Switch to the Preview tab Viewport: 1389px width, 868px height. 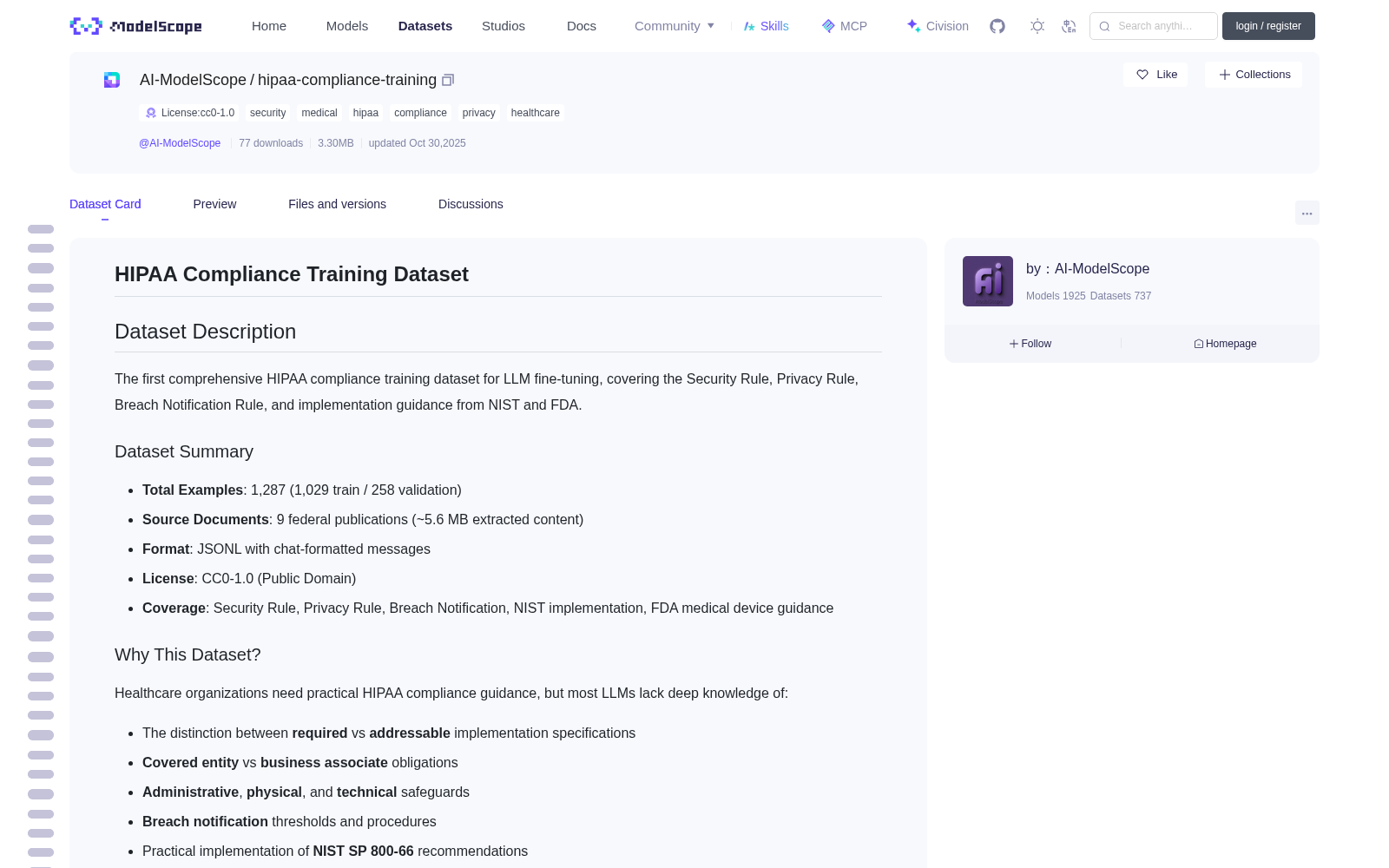click(214, 204)
